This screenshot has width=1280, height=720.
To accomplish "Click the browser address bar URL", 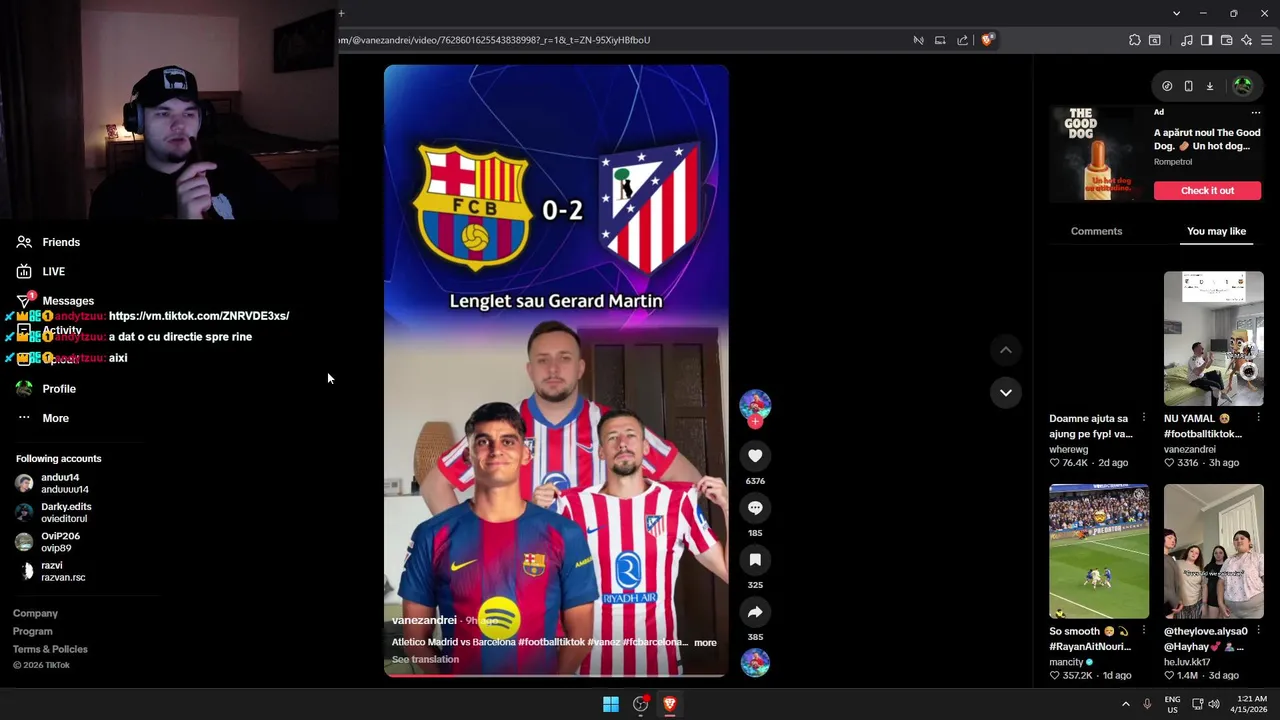I will 495,40.
